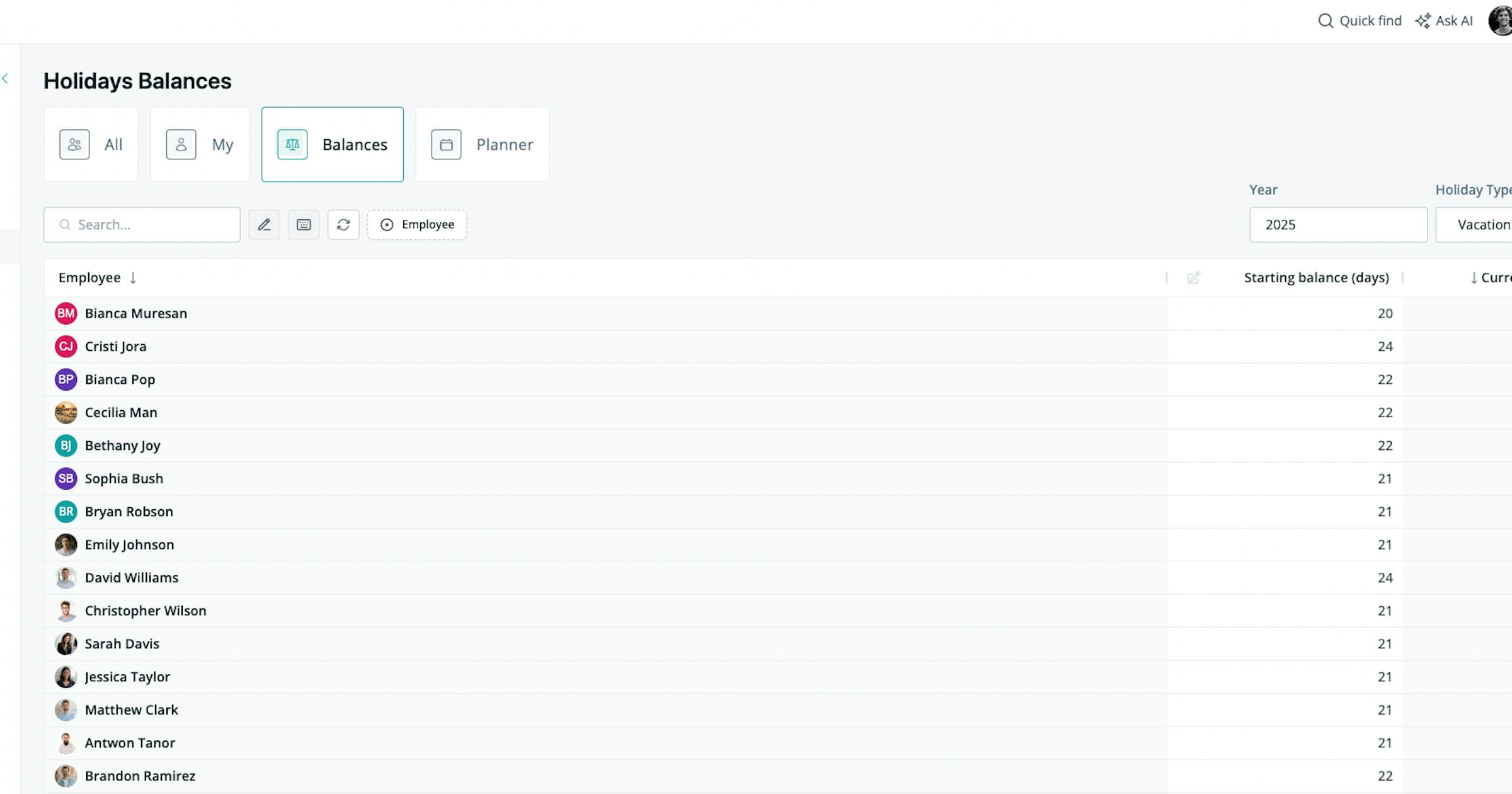Open the Planner tab

[x=483, y=144]
